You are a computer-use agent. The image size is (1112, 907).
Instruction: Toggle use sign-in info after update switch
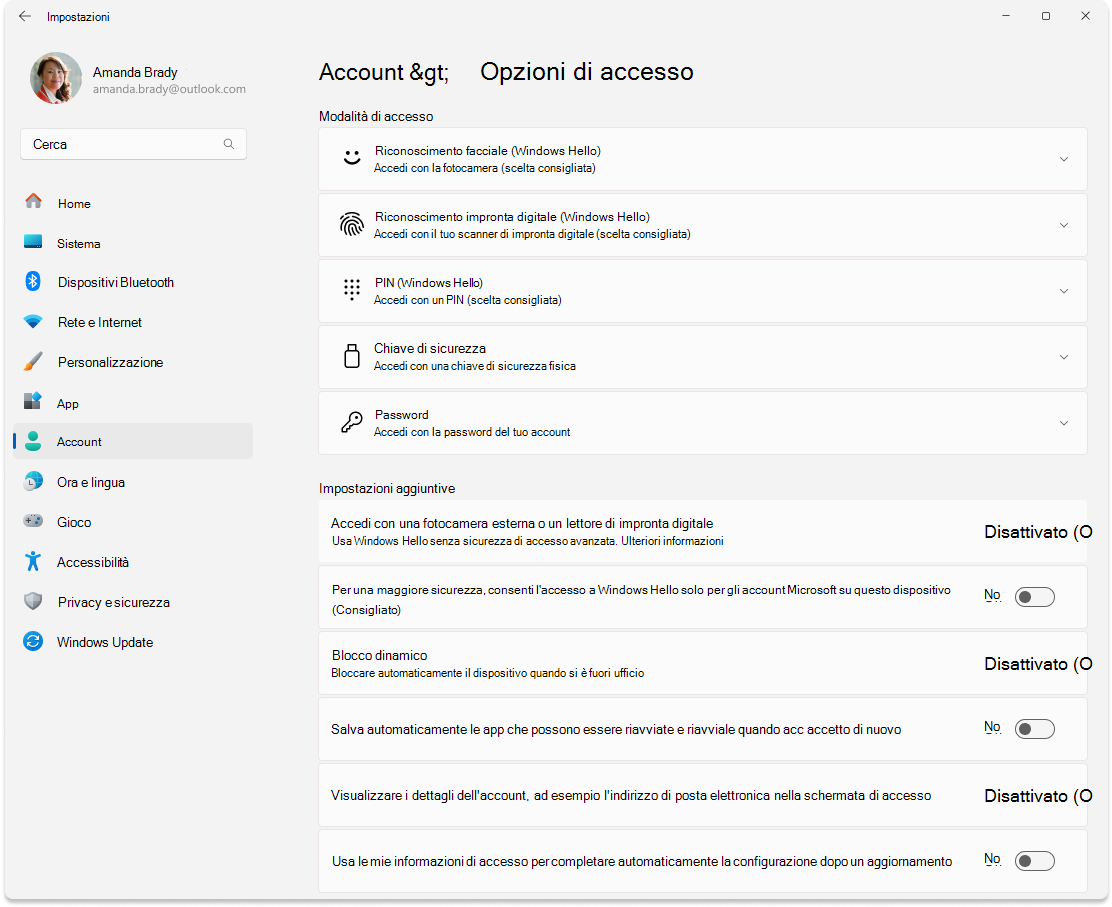1035,861
